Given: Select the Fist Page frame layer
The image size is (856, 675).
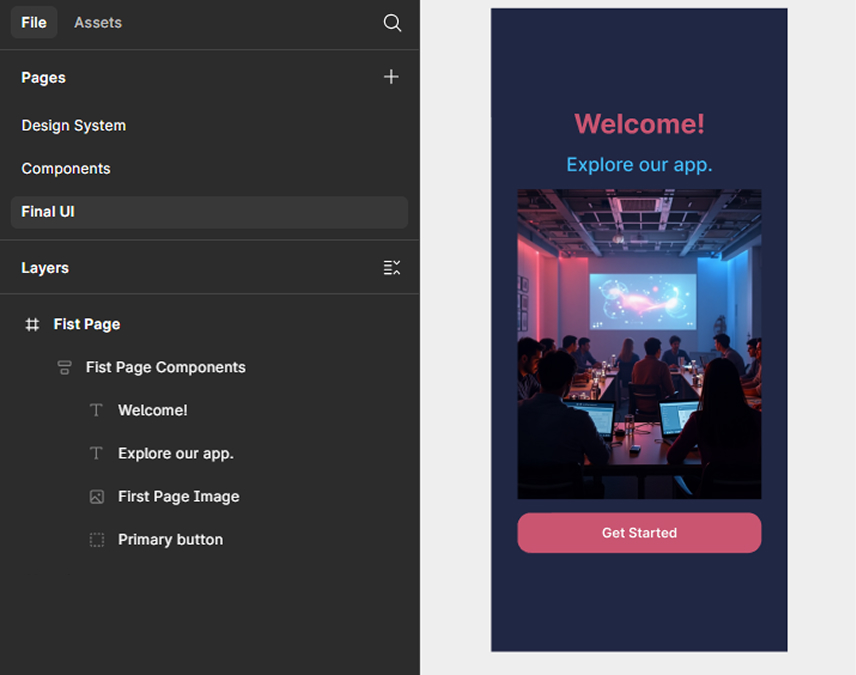Looking at the screenshot, I should [x=87, y=324].
